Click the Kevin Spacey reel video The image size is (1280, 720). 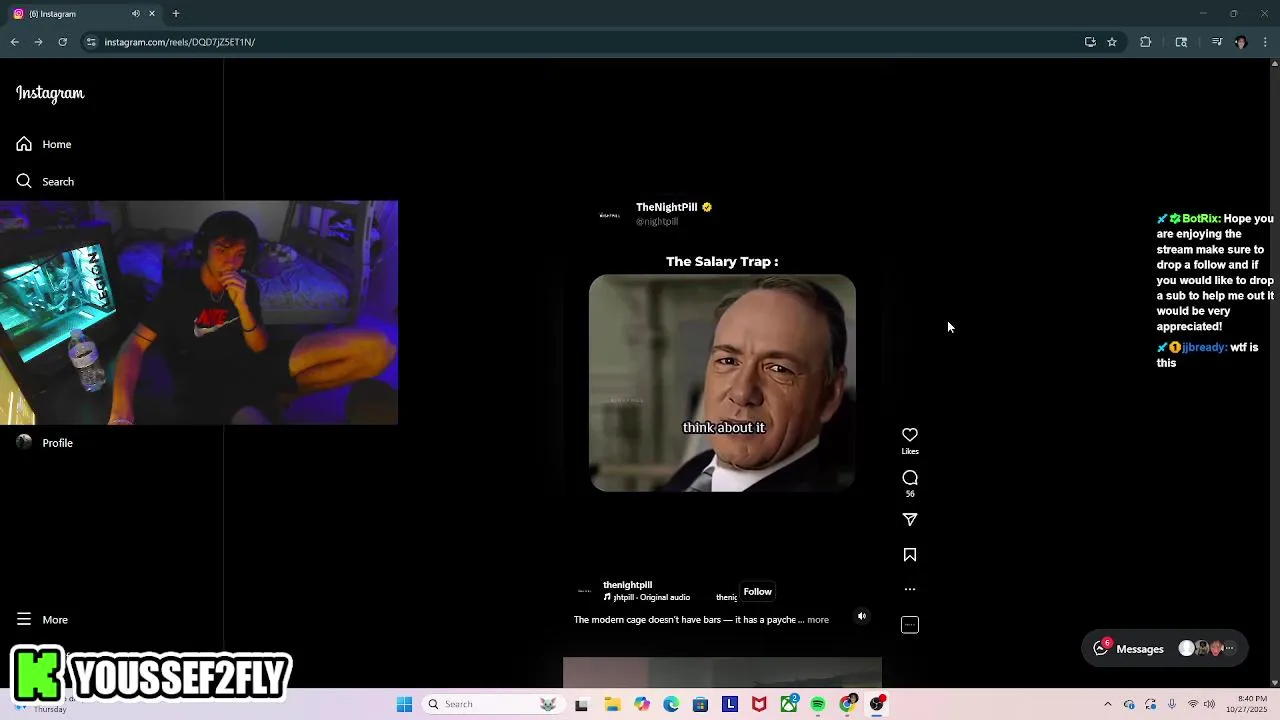tap(722, 383)
